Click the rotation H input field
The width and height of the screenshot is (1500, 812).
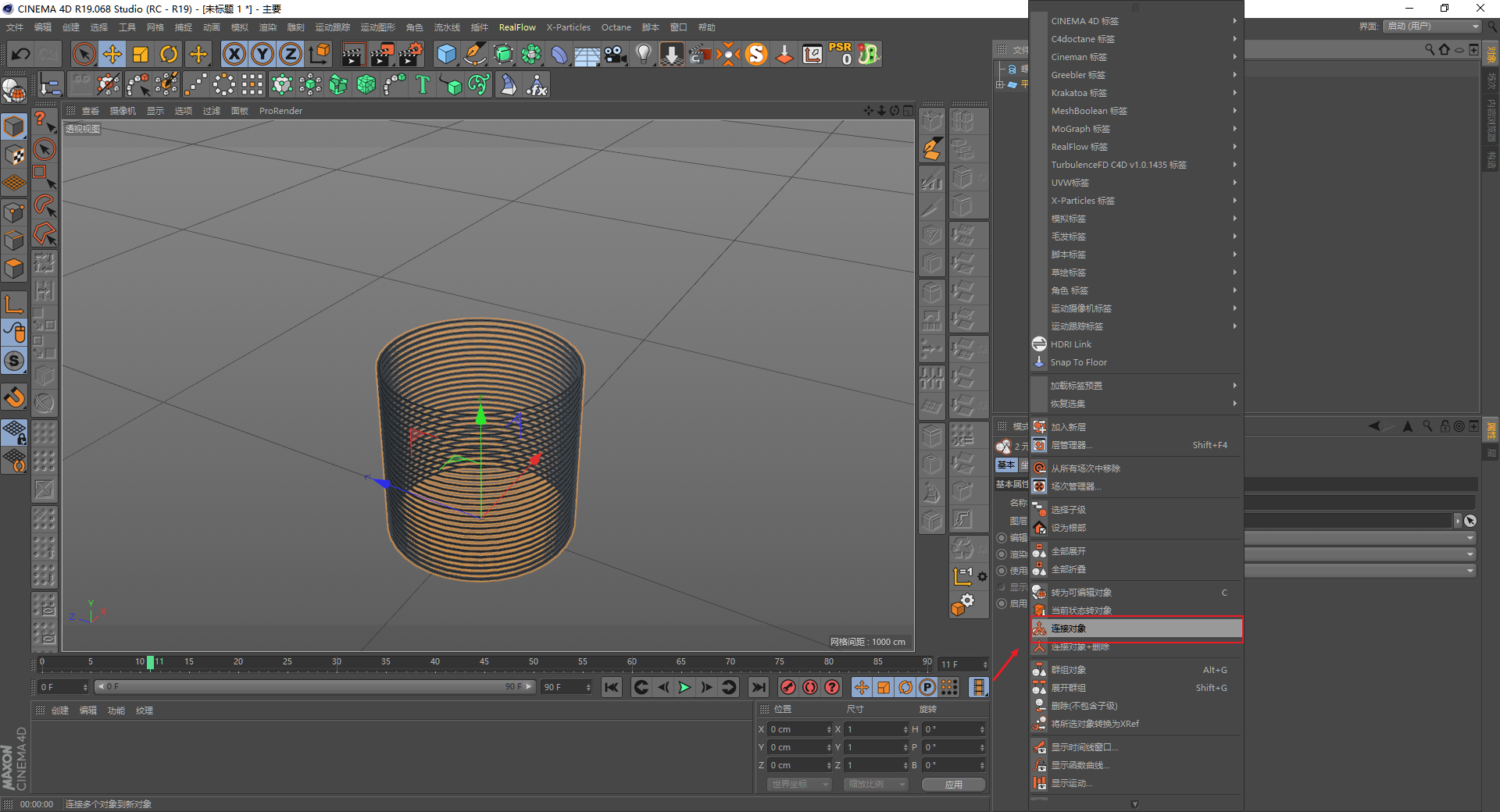click(x=954, y=729)
